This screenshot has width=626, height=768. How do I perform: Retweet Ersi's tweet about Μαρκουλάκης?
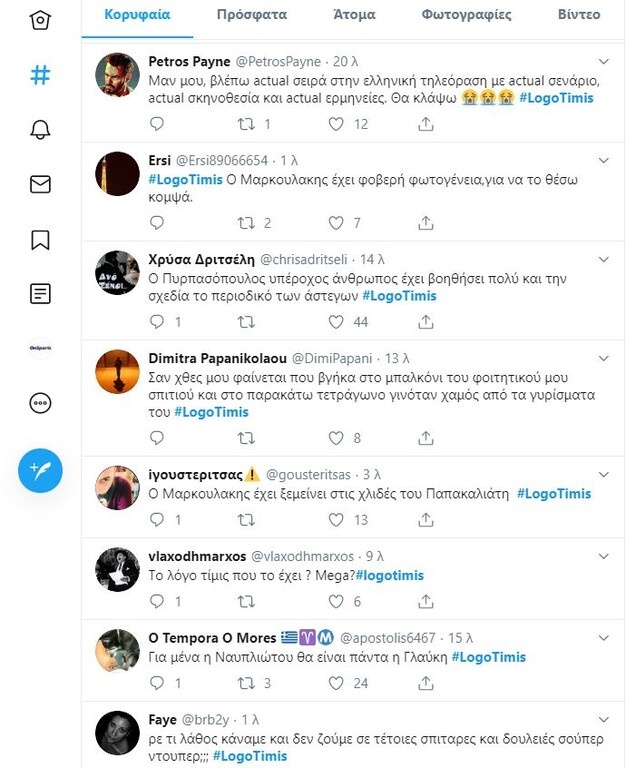click(x=245, y=223)
